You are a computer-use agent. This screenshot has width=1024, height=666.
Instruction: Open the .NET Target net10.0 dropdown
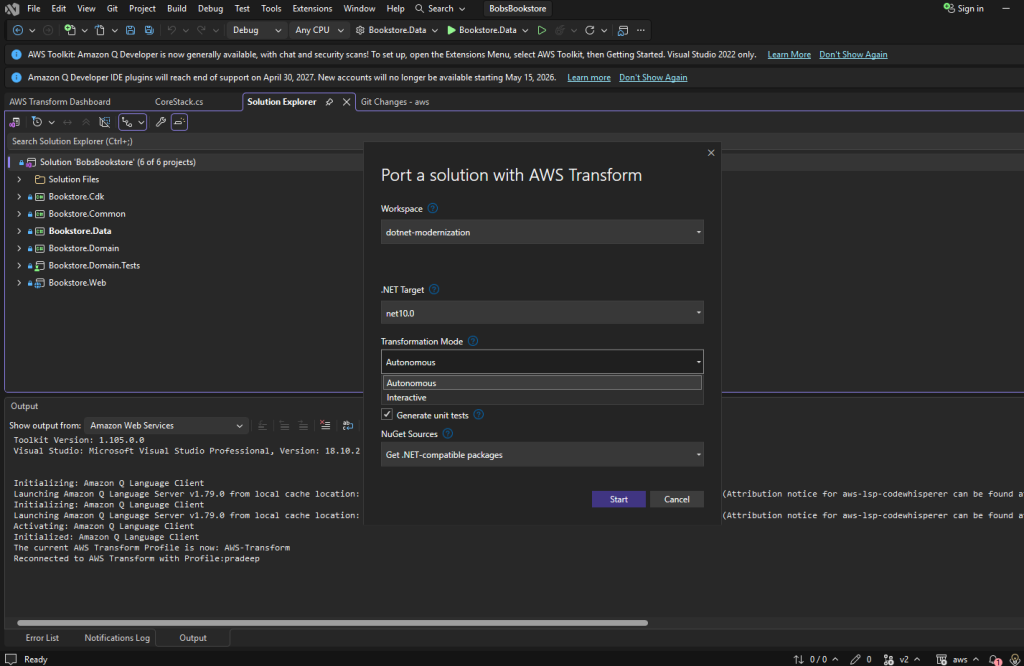click(542, 313)
